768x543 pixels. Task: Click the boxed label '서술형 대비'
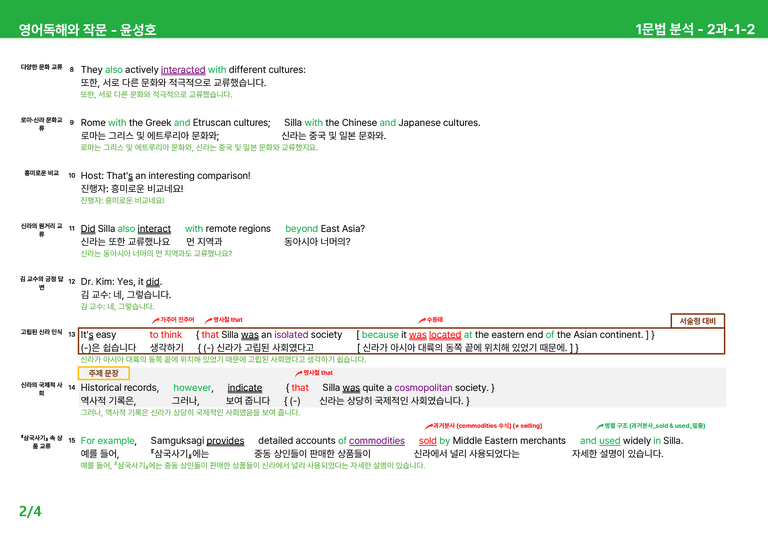[x=697, y=321]
